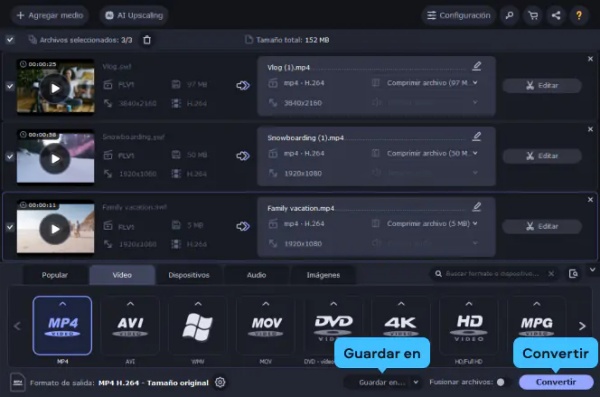600x397 pixels.
Task: Open AI Upscaling
Action: coord(134,15)
